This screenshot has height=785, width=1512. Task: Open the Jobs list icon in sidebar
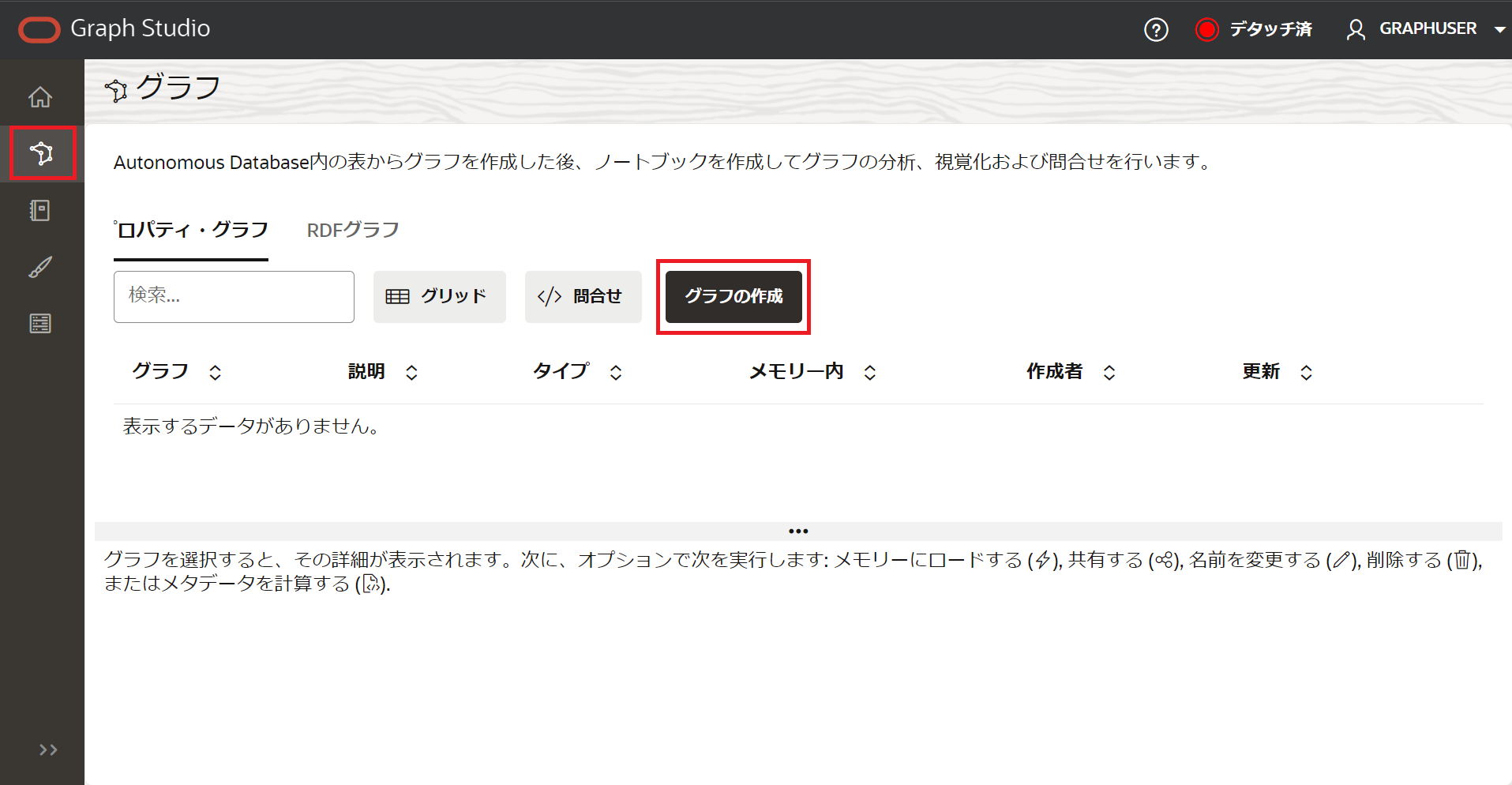point(39,324)
